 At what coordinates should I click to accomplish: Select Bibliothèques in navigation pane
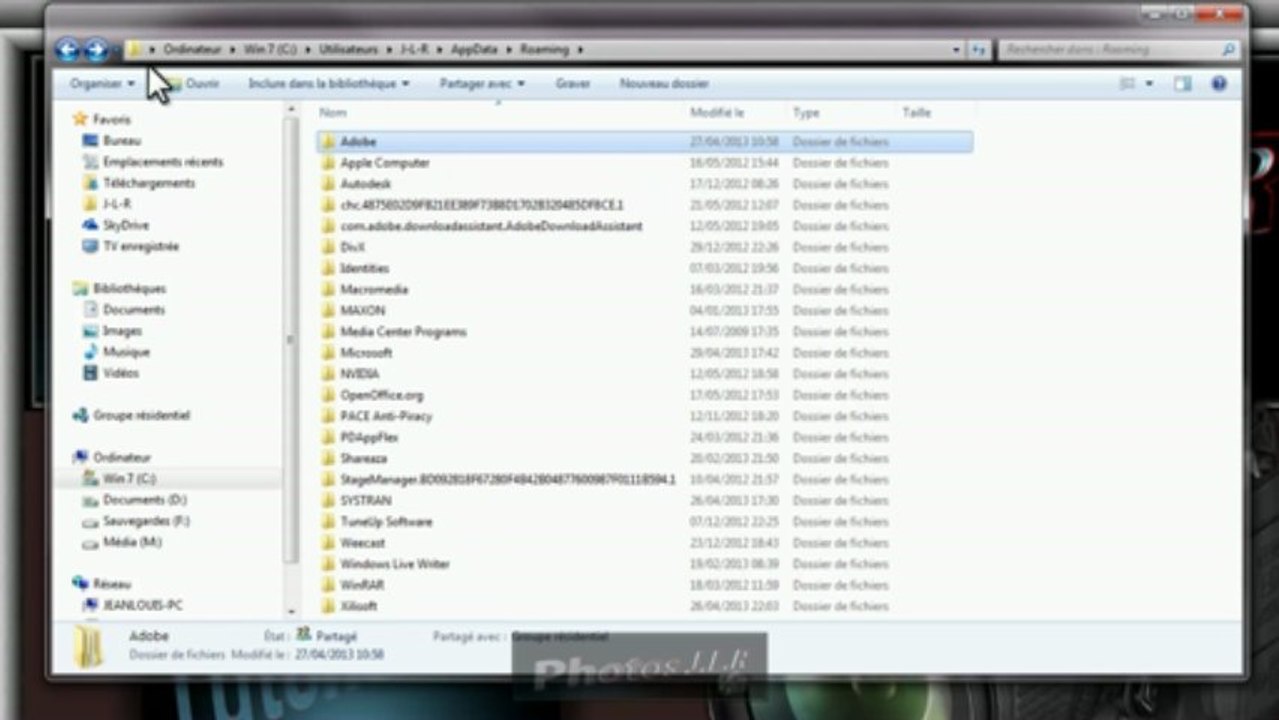(129, 288)
